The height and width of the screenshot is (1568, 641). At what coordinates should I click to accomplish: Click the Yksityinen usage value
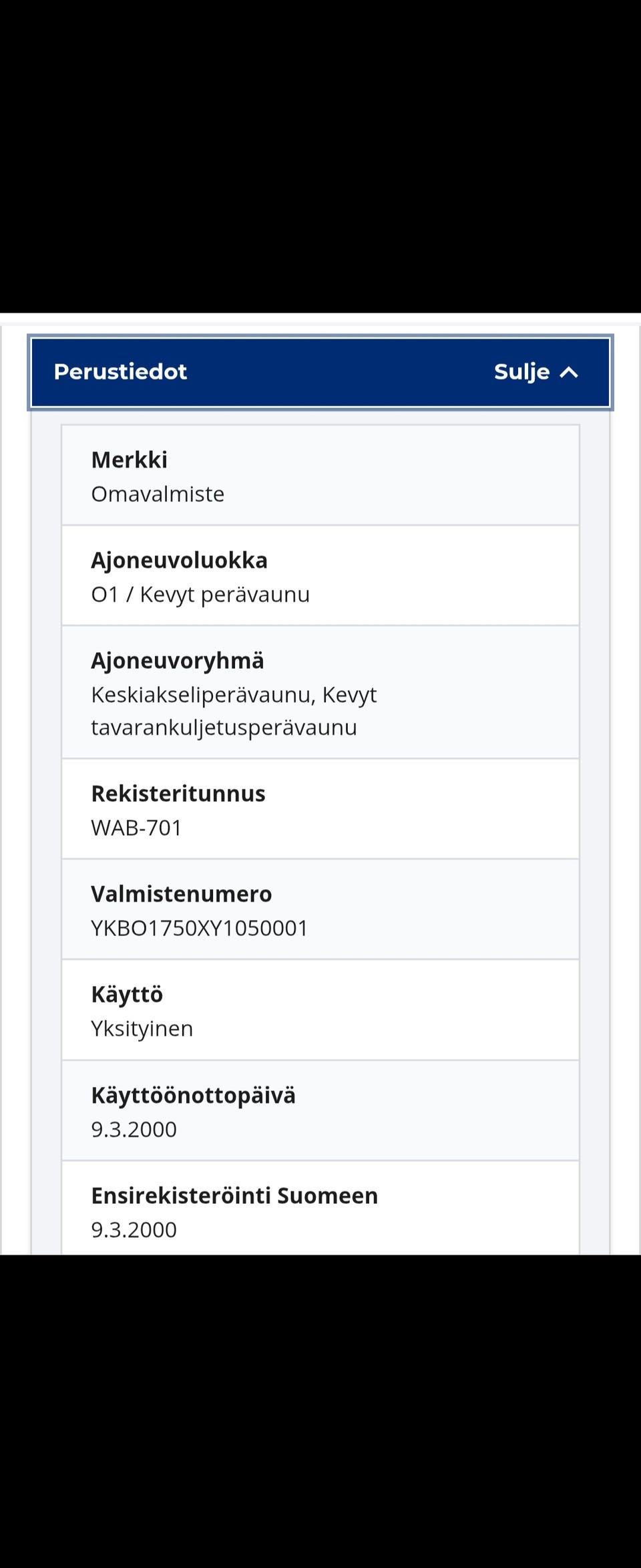tap(142, 1029)
